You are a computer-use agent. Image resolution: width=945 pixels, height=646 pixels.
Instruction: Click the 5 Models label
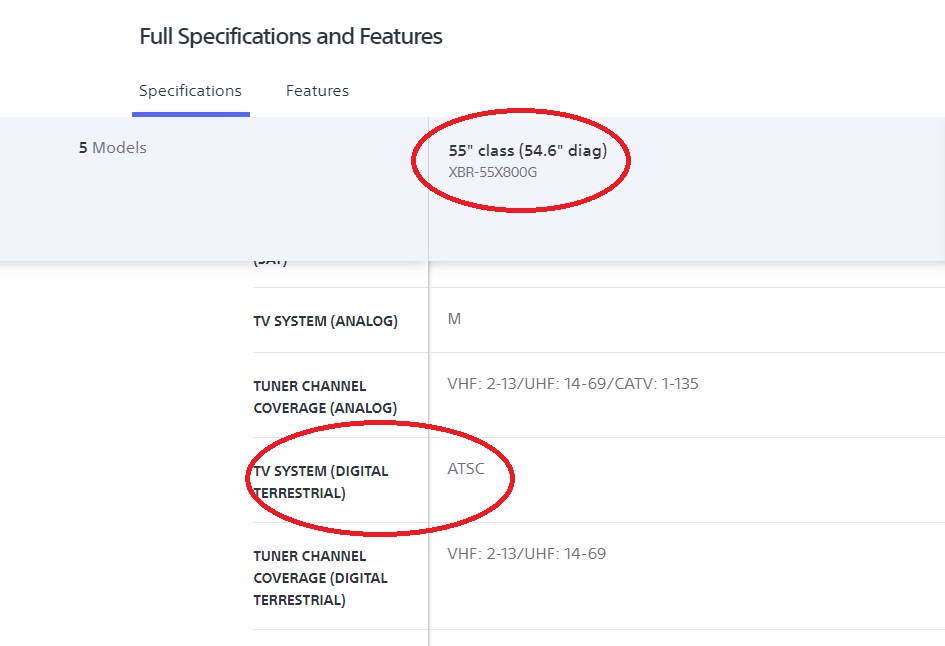click(112, 148)
